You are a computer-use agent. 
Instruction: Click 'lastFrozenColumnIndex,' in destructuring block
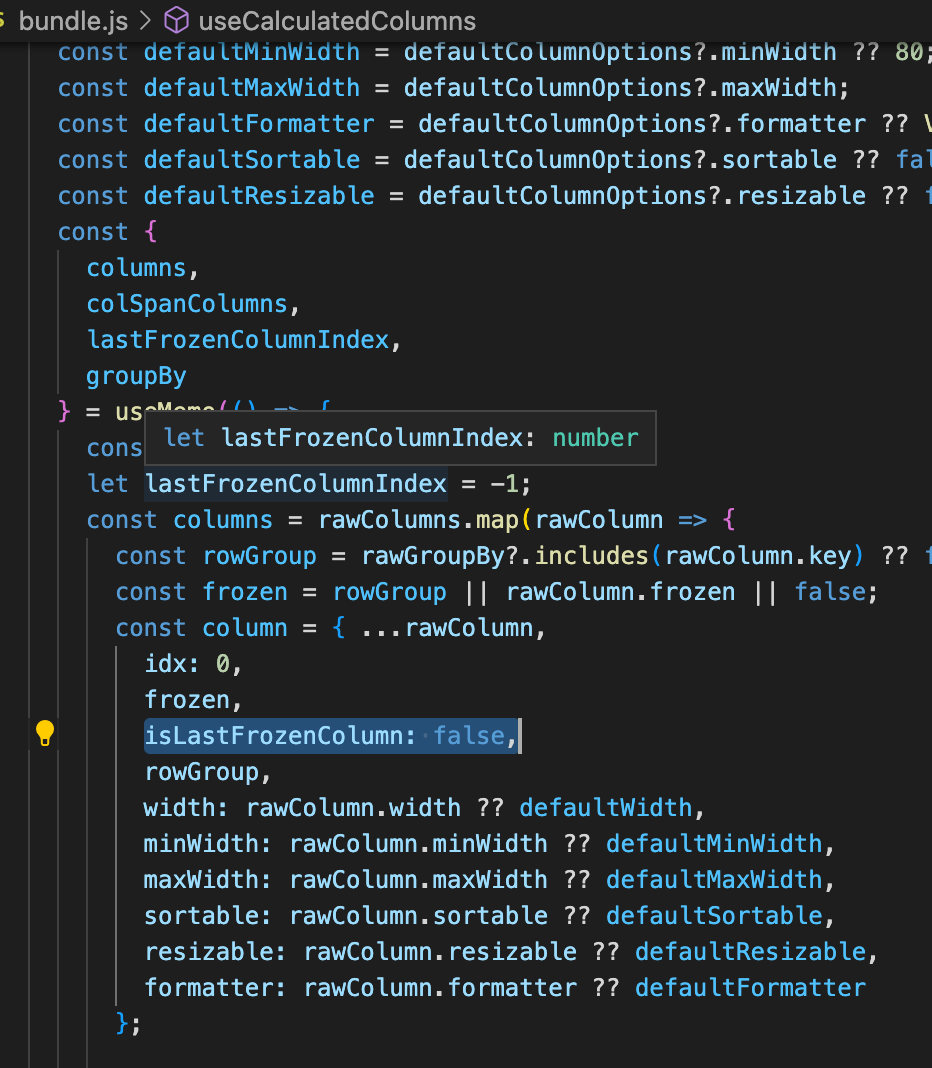tap(244, 340)
